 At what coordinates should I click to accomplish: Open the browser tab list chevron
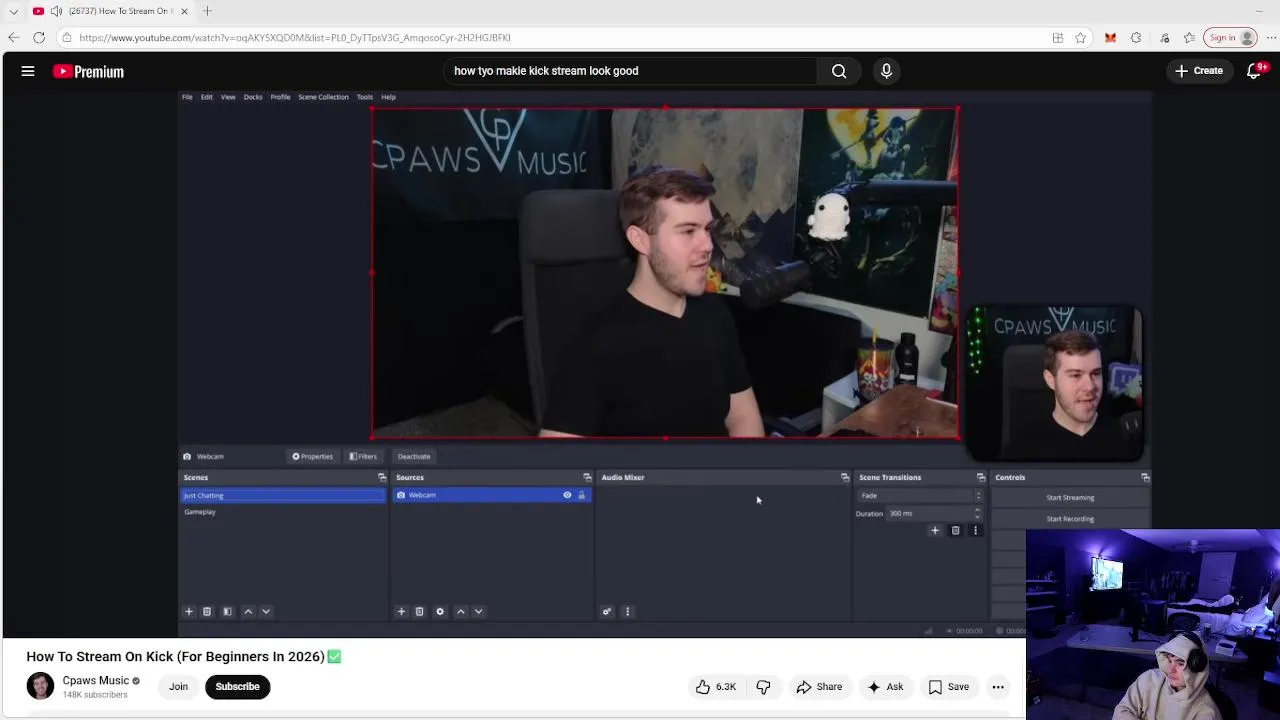[13, 11]
